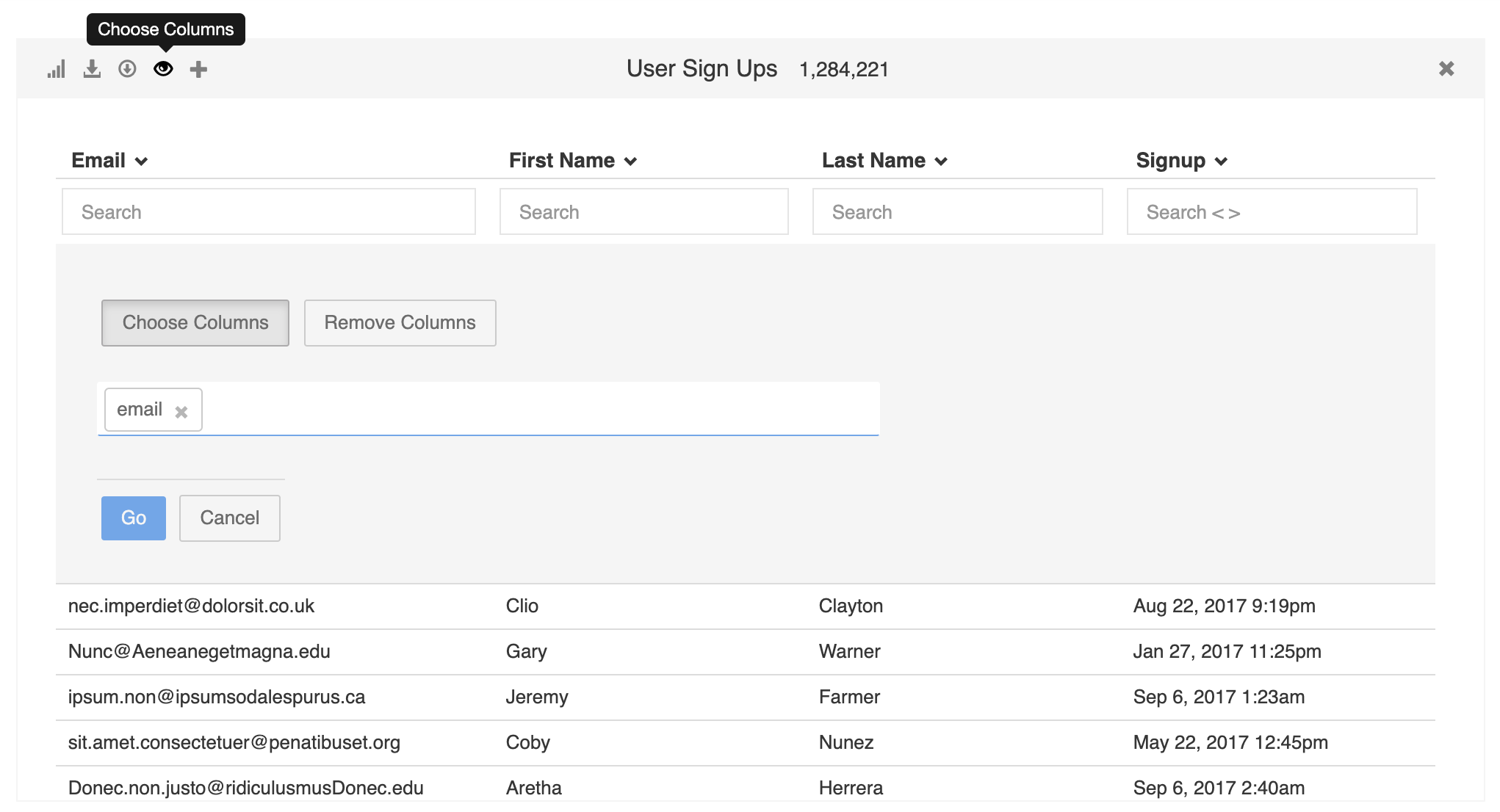Click the close X icon top right
This screenshot has width=1500, height=812.
point(1446,68)
